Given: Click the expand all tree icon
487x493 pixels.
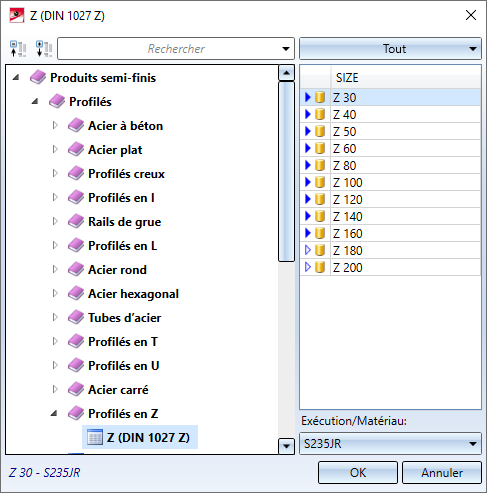Looking at the screenshot, I should click(x=44, y=49).
